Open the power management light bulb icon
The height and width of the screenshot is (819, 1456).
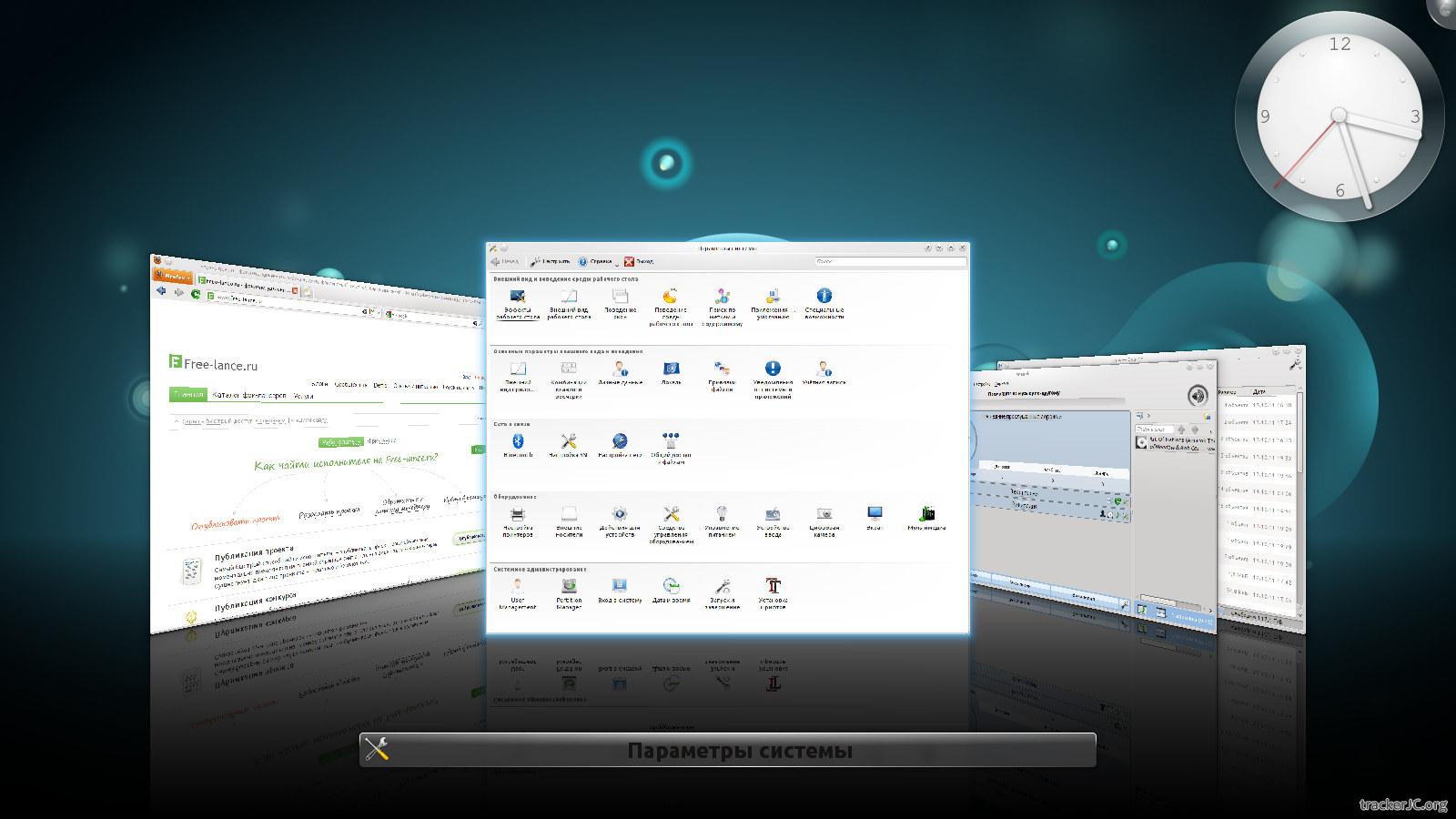click(722, 516)
